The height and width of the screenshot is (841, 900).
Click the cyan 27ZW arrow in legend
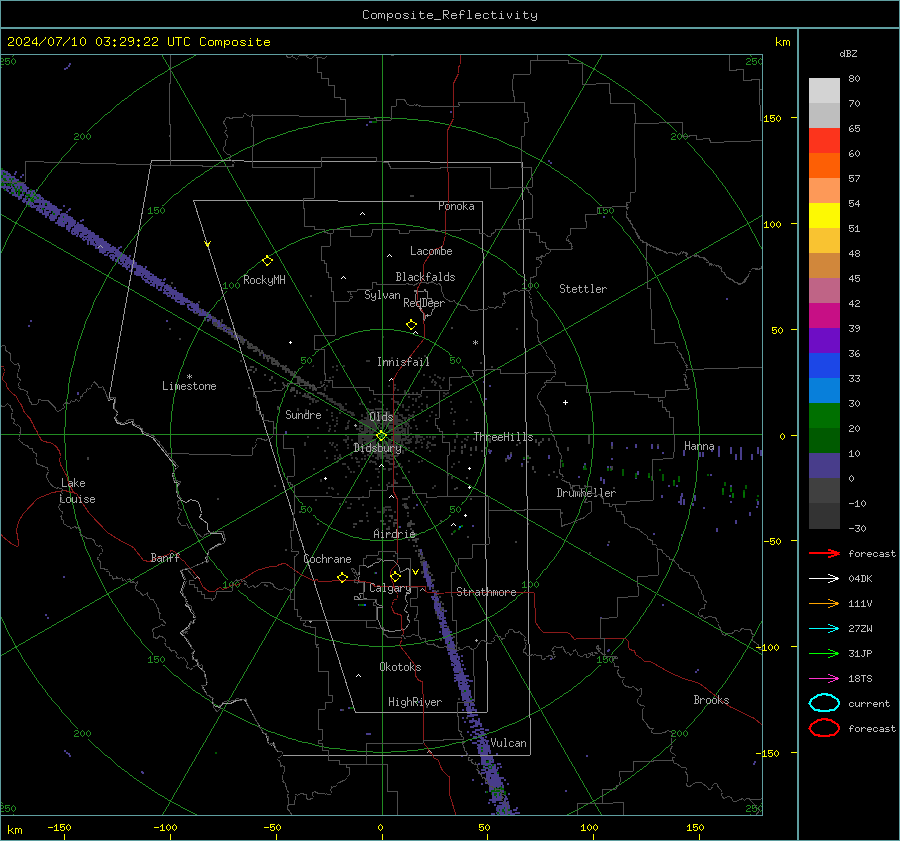pos(824,629)
